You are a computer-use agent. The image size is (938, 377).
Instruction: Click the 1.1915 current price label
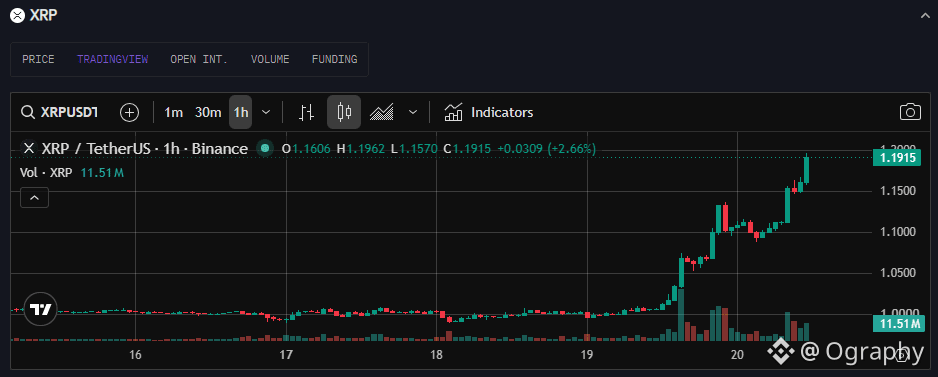pos(897,158)
